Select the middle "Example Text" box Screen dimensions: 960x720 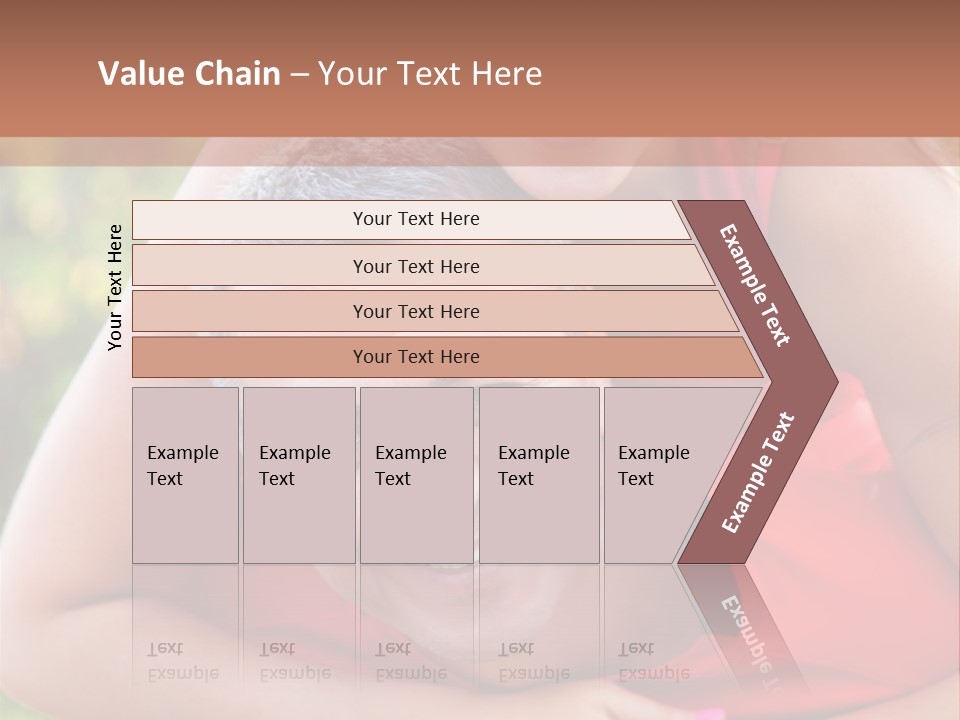(x=415, y=466)
